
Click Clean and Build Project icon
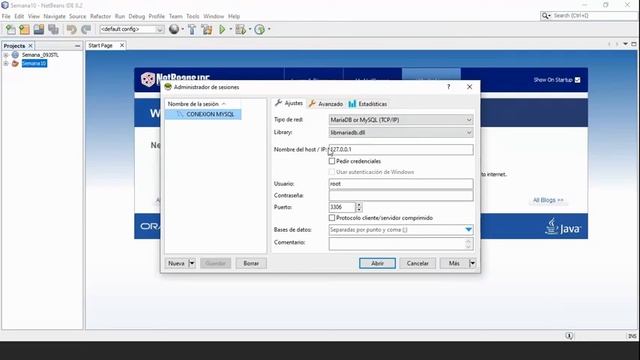[207, 29]
